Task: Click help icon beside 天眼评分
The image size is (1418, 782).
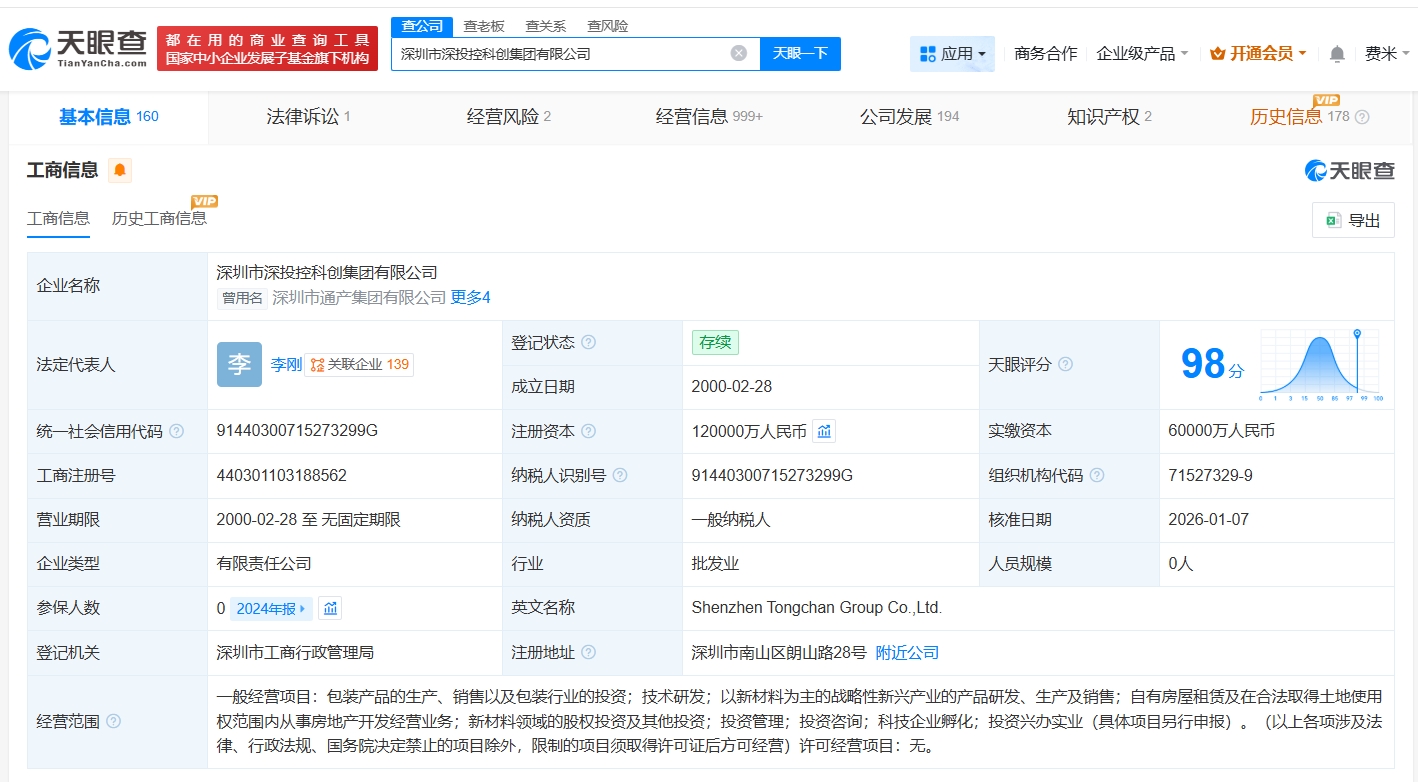Action: point(1065,365)
